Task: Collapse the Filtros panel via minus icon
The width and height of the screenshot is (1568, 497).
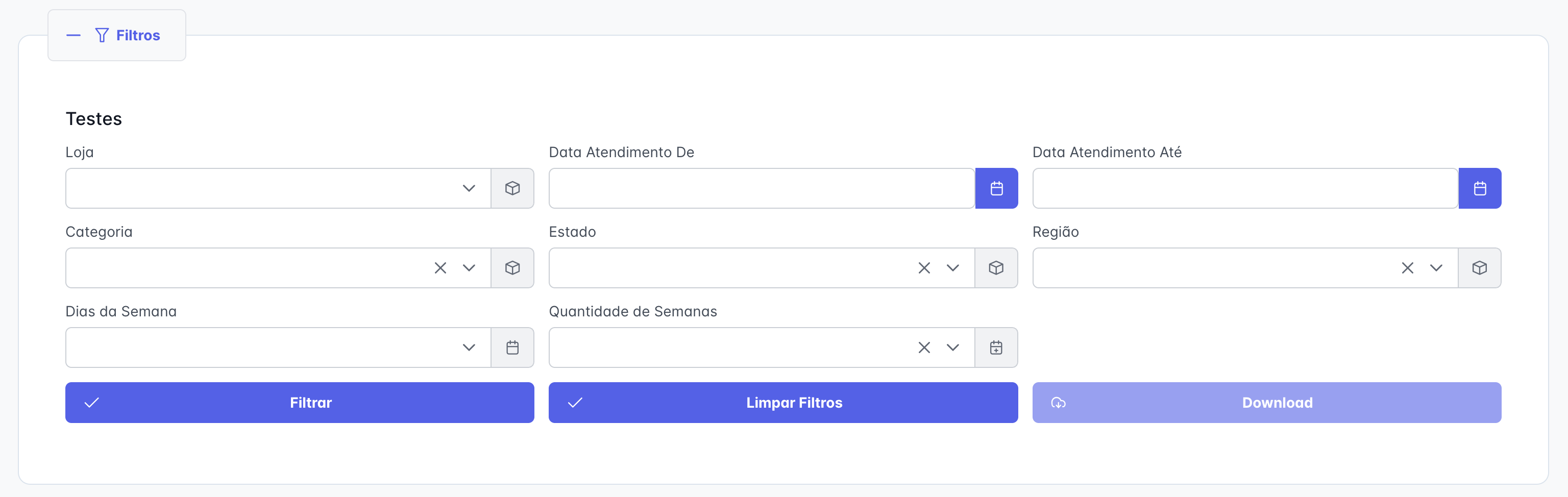Action: pos(73,35)
